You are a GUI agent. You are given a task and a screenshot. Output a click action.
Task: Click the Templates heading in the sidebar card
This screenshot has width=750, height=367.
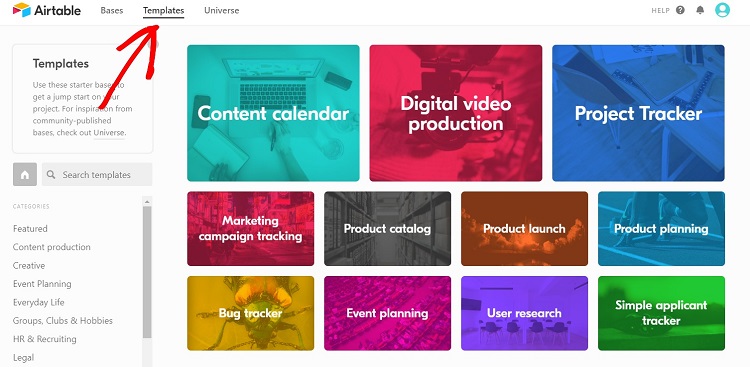coord(61,64)
